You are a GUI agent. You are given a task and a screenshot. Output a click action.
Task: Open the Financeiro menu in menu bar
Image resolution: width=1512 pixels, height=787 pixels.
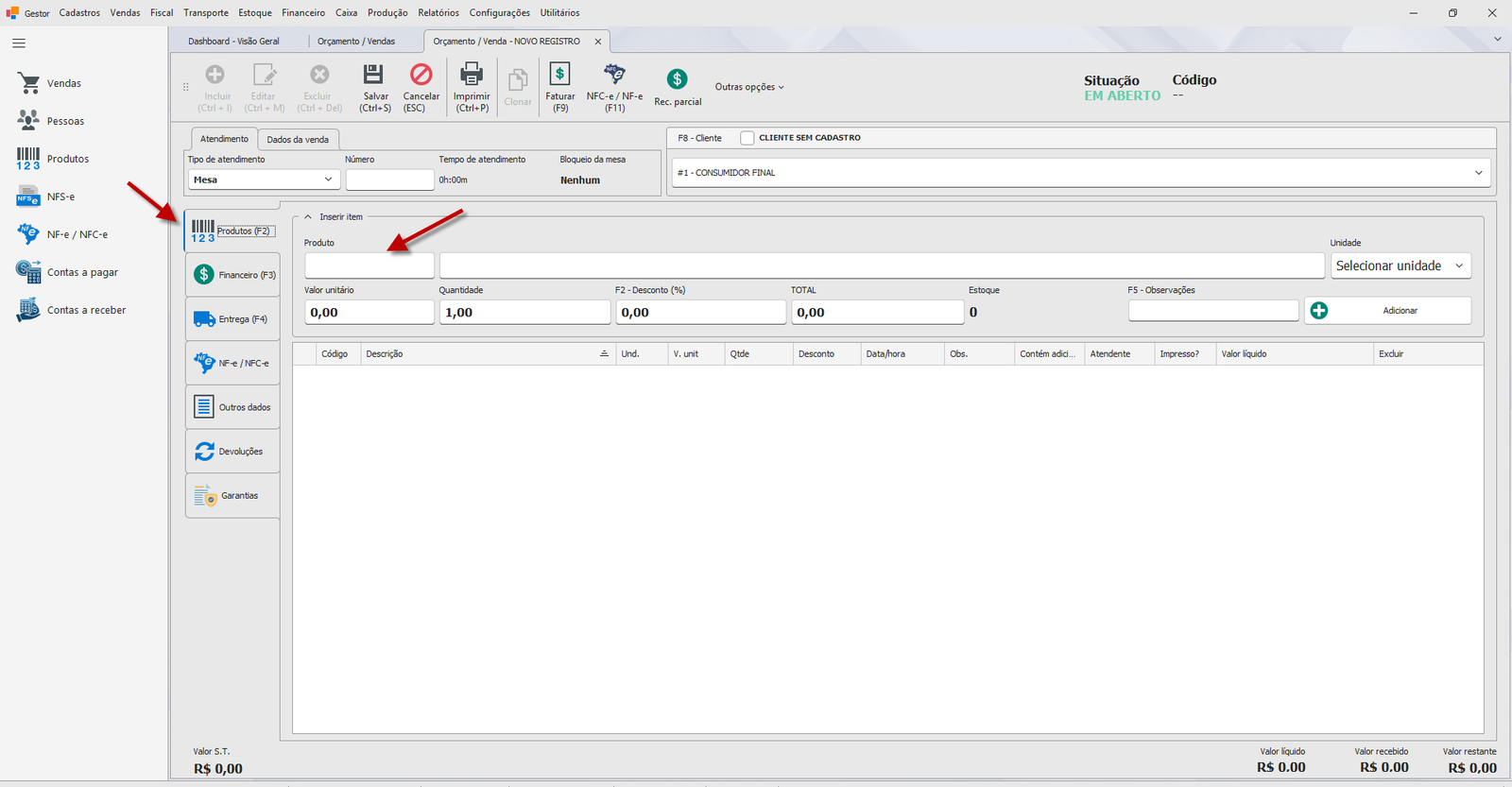[303, 13]
